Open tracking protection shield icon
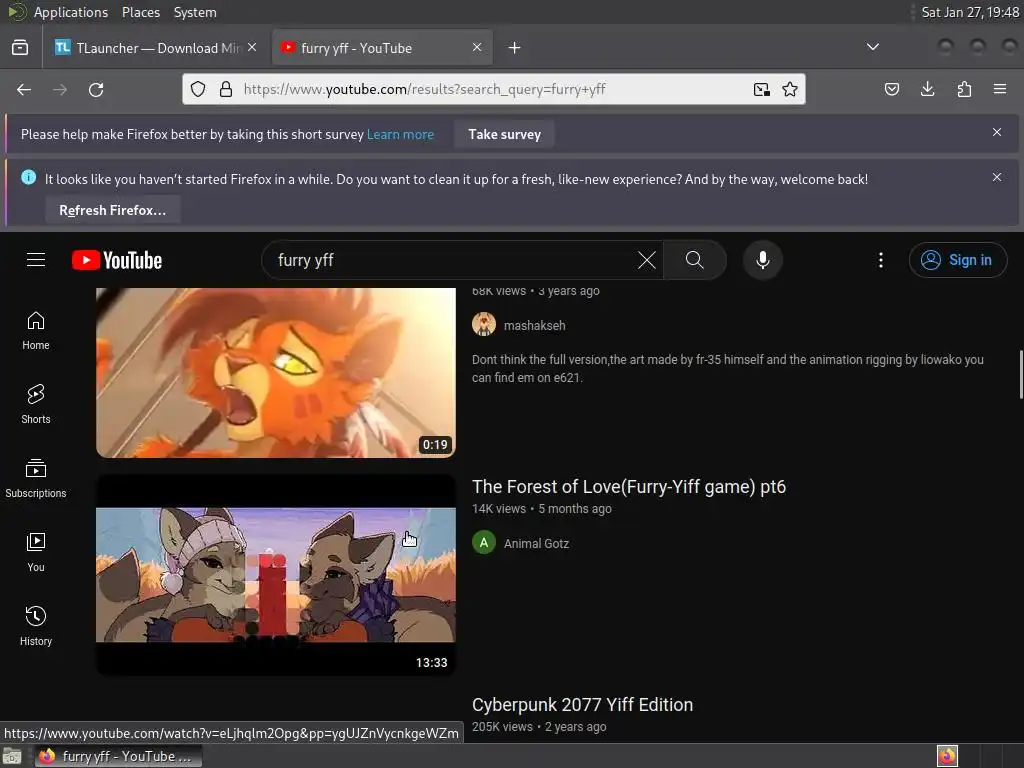The height and width of the screenshot is (768, 1024). pos(198,89)
